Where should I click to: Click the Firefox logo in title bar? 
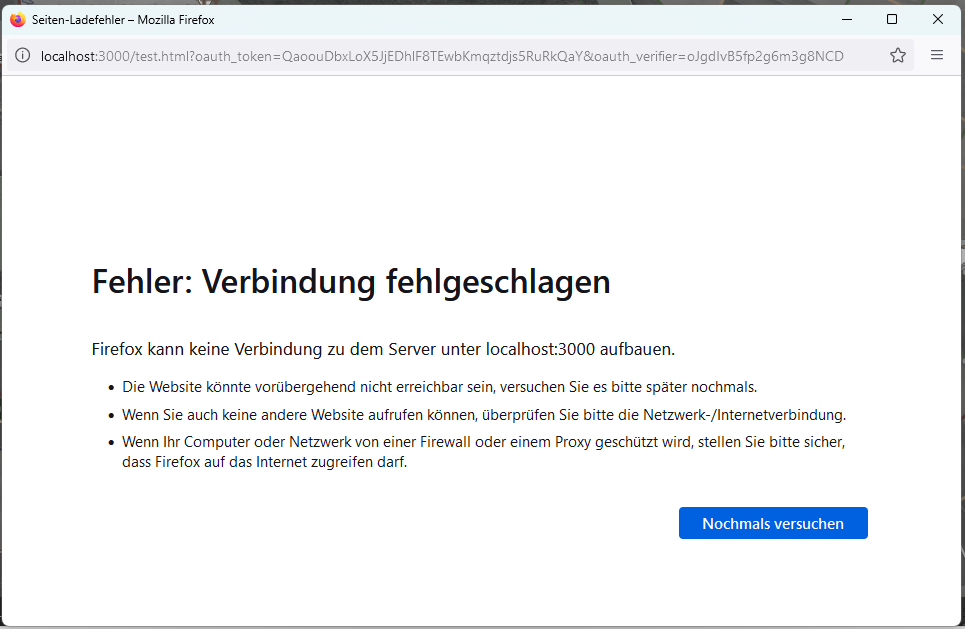click(x=17, y=20)
